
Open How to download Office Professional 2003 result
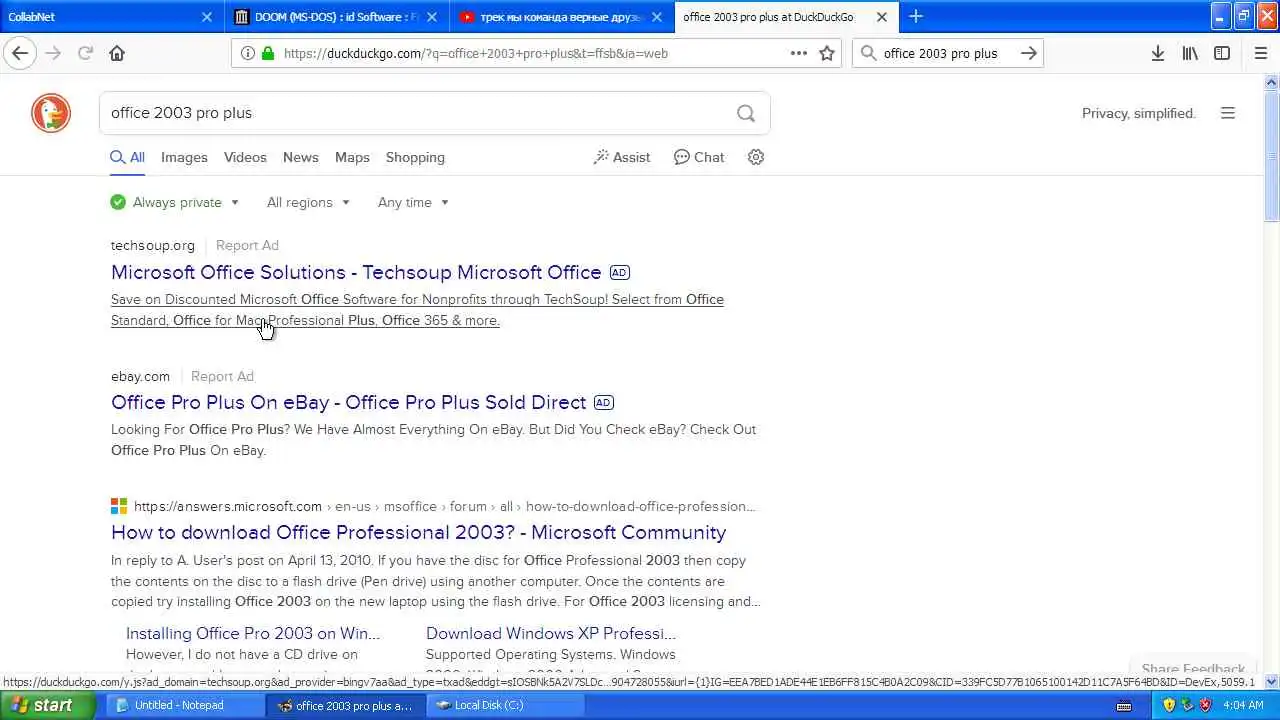[418, 532]
